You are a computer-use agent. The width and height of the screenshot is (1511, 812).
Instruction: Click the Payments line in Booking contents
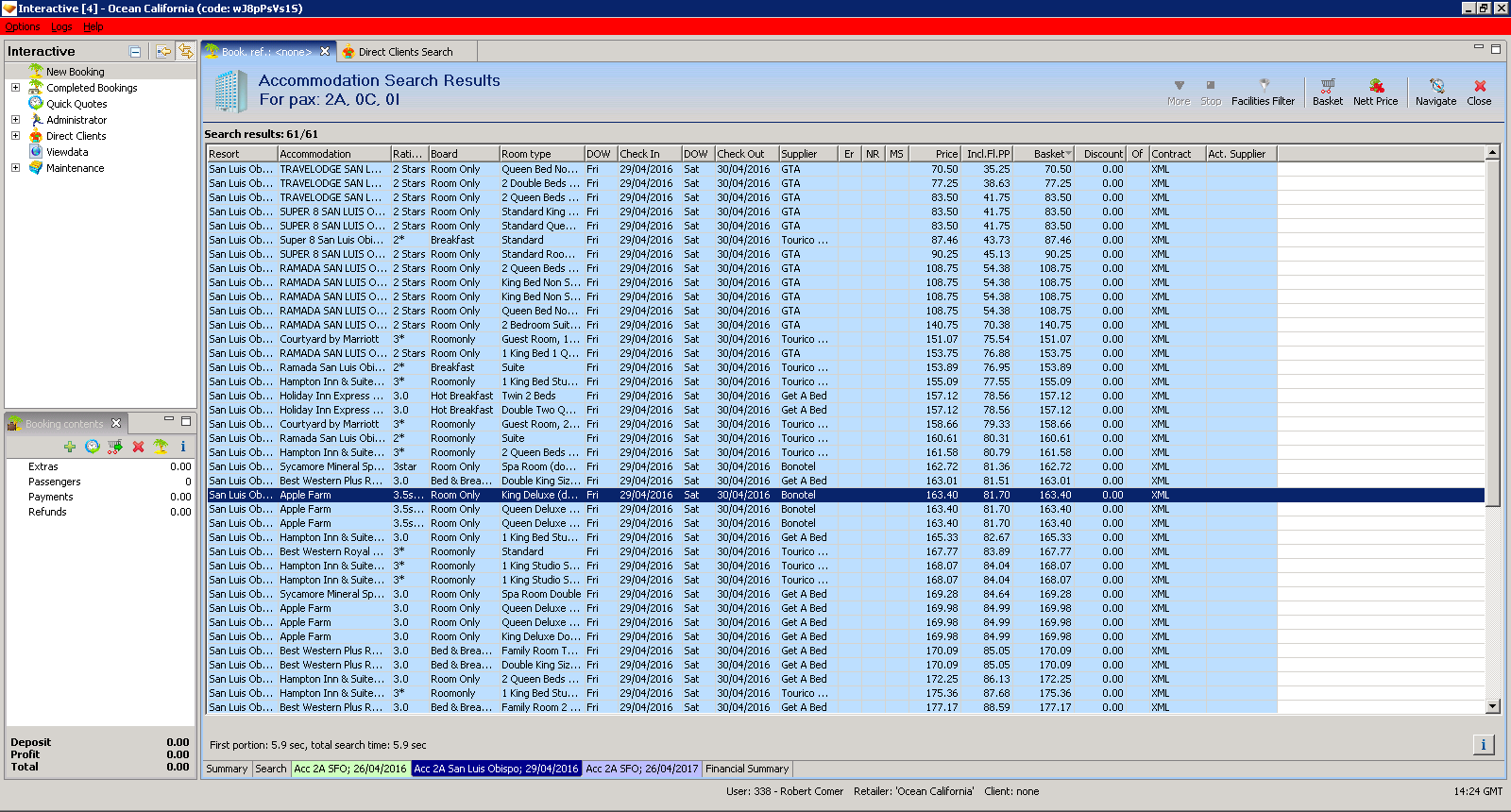[x=100, y=497]
